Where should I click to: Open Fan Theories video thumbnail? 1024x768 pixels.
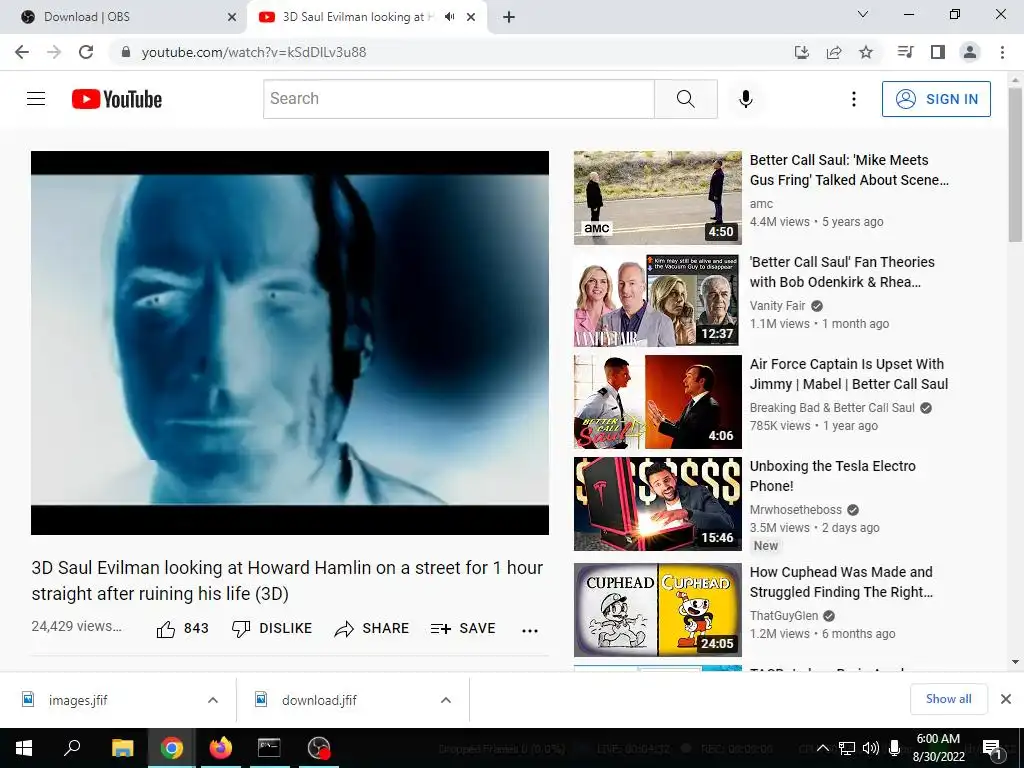pos(658,300)
